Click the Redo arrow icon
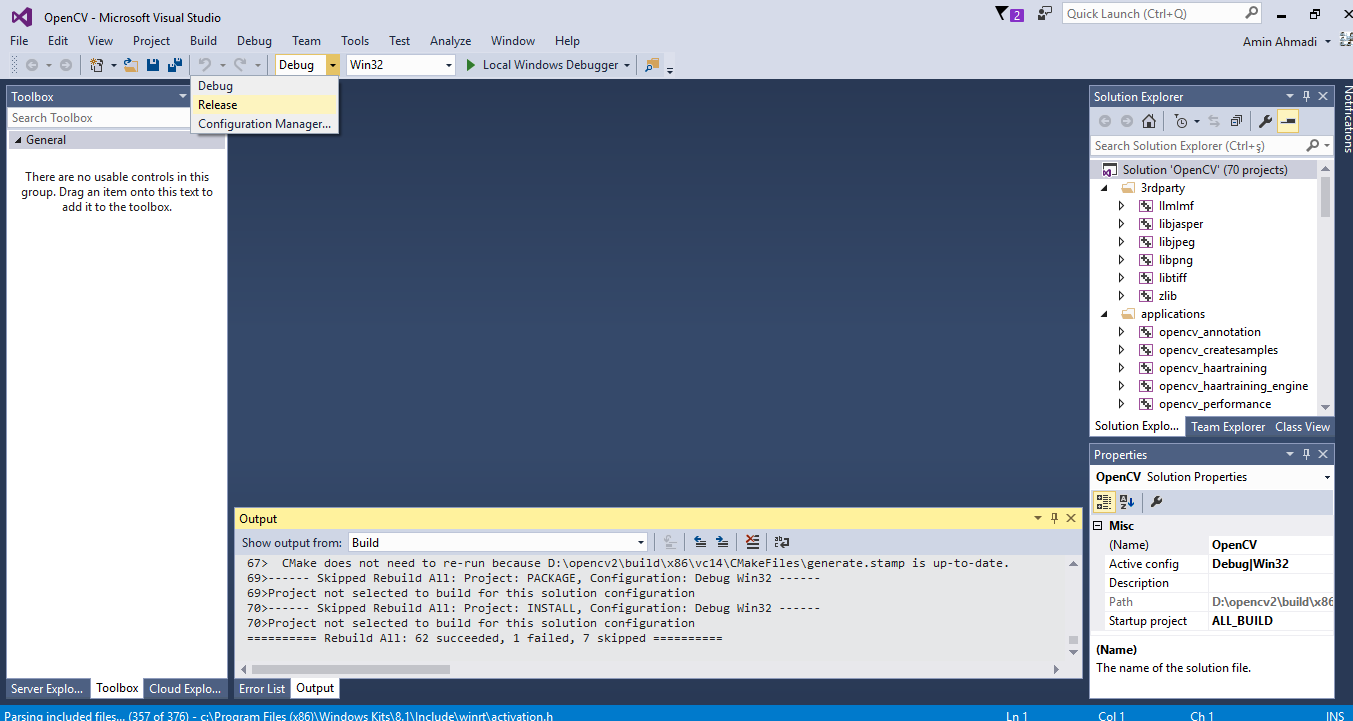The image size is (1353, 721). pos(240,65)
